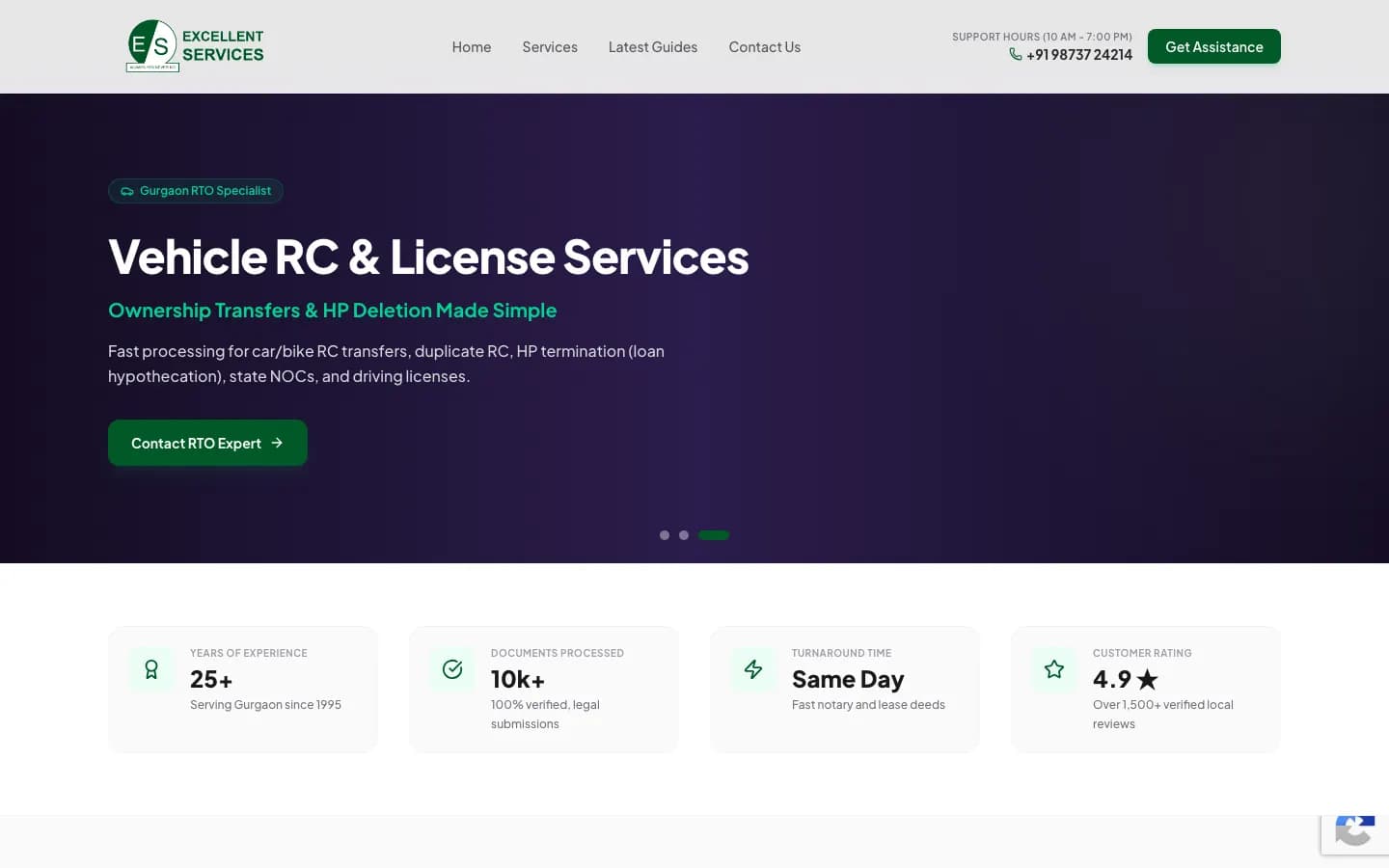The height and width of the screenshot is (868, 1389).
Task: Click Fast notary and lease deeds text
Action: pos(868,705)
